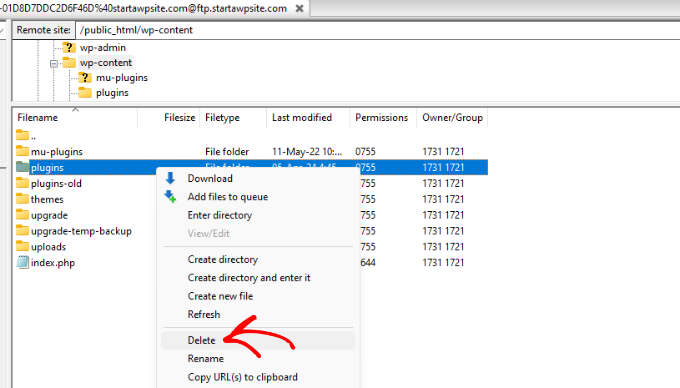Image resolution: width=680 pixels, height=388 pixels.
Task: Click wp-content tree folder icon
Action: coord(69,62)
